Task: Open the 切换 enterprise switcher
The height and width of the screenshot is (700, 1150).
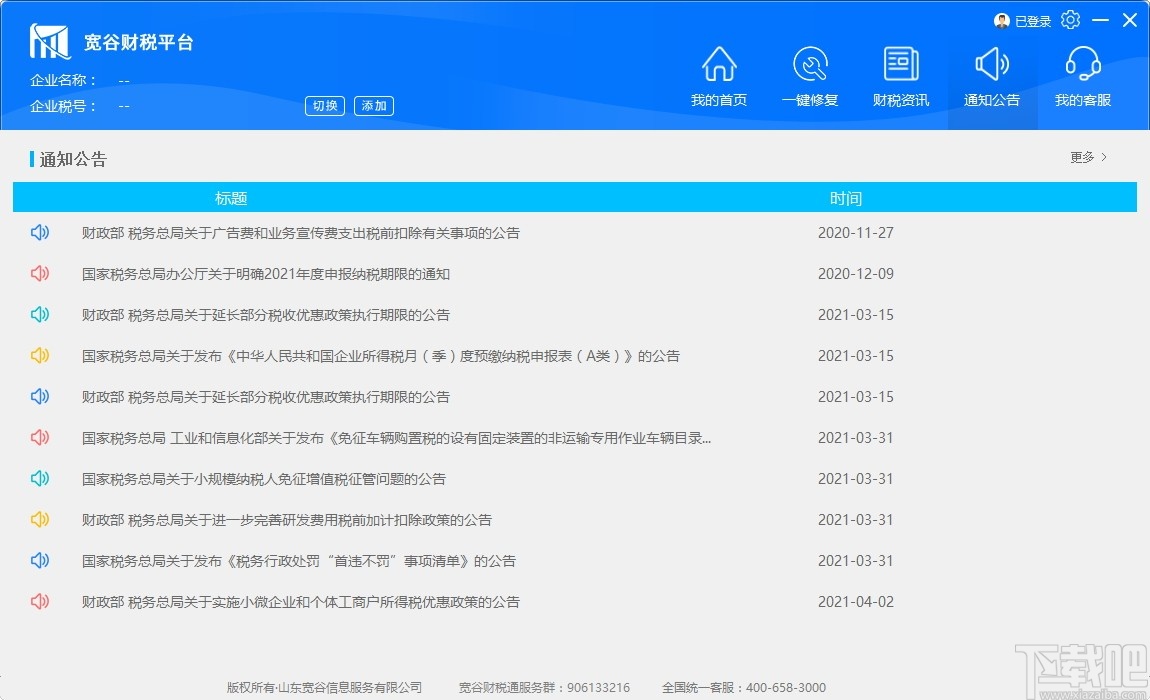Action: pyautogui.click(x=324, y=105)
